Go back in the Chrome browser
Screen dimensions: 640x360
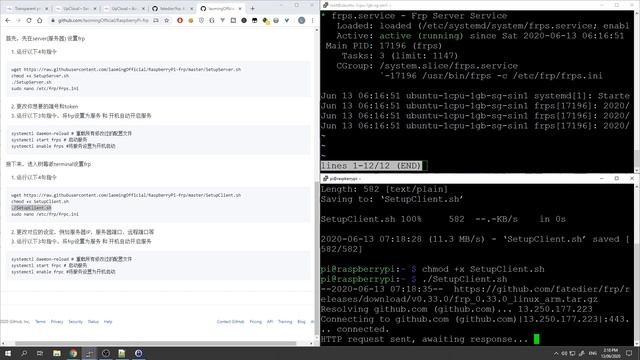(x=8, y=20)
